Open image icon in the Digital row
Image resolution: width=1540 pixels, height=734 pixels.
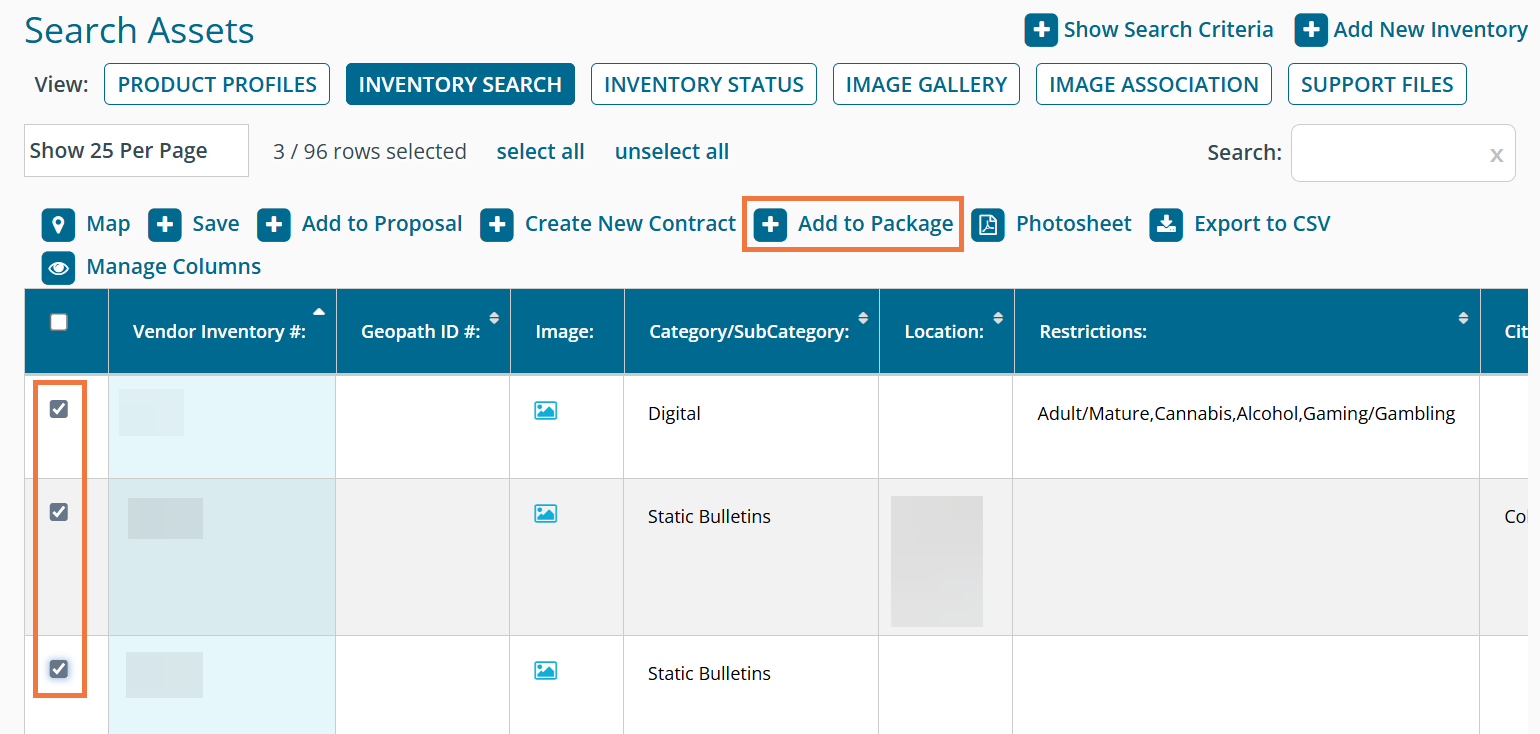coord(545,410)
